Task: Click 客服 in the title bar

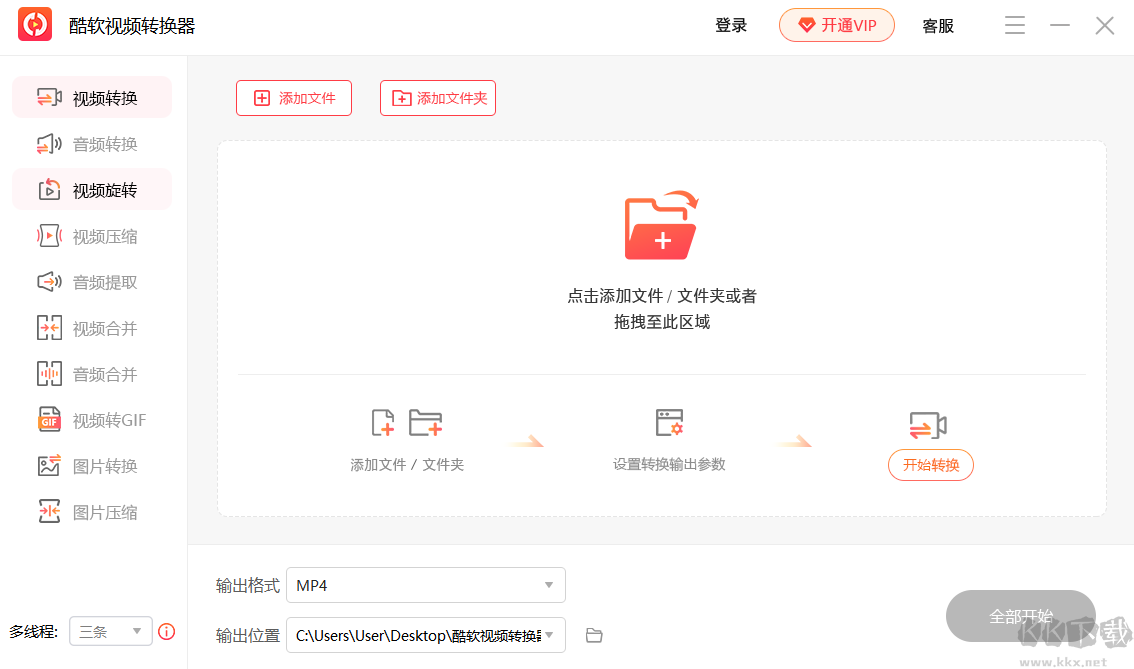Action: click(938, 25)
